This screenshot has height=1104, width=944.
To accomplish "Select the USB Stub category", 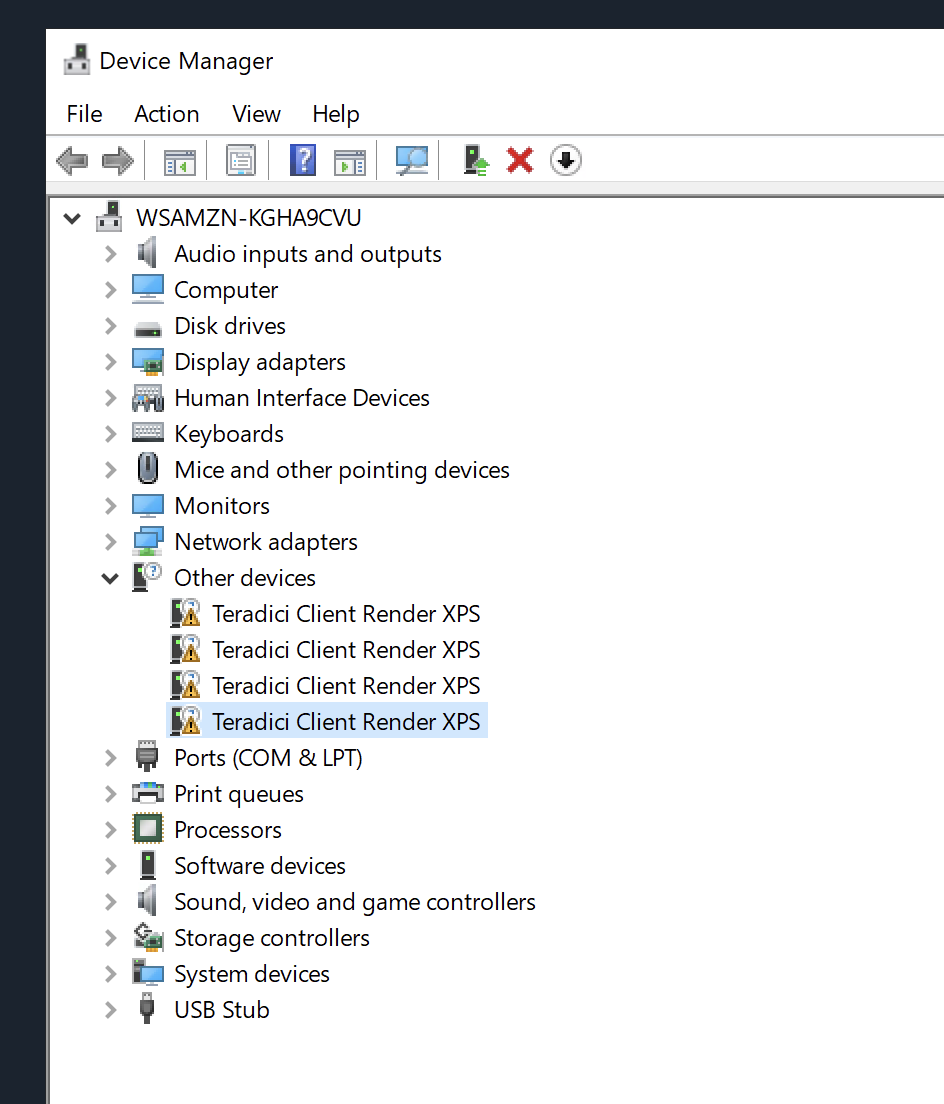I will tap(222, 1010).
